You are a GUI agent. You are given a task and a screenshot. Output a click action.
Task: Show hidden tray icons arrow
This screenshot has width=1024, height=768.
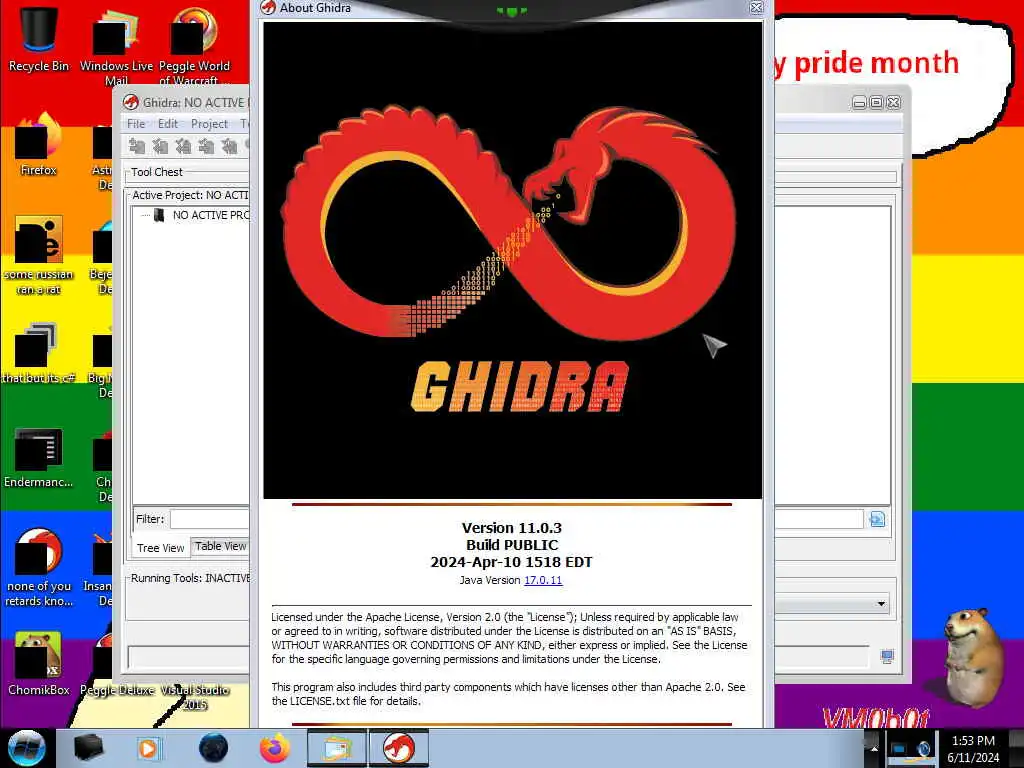coord(874,748)
